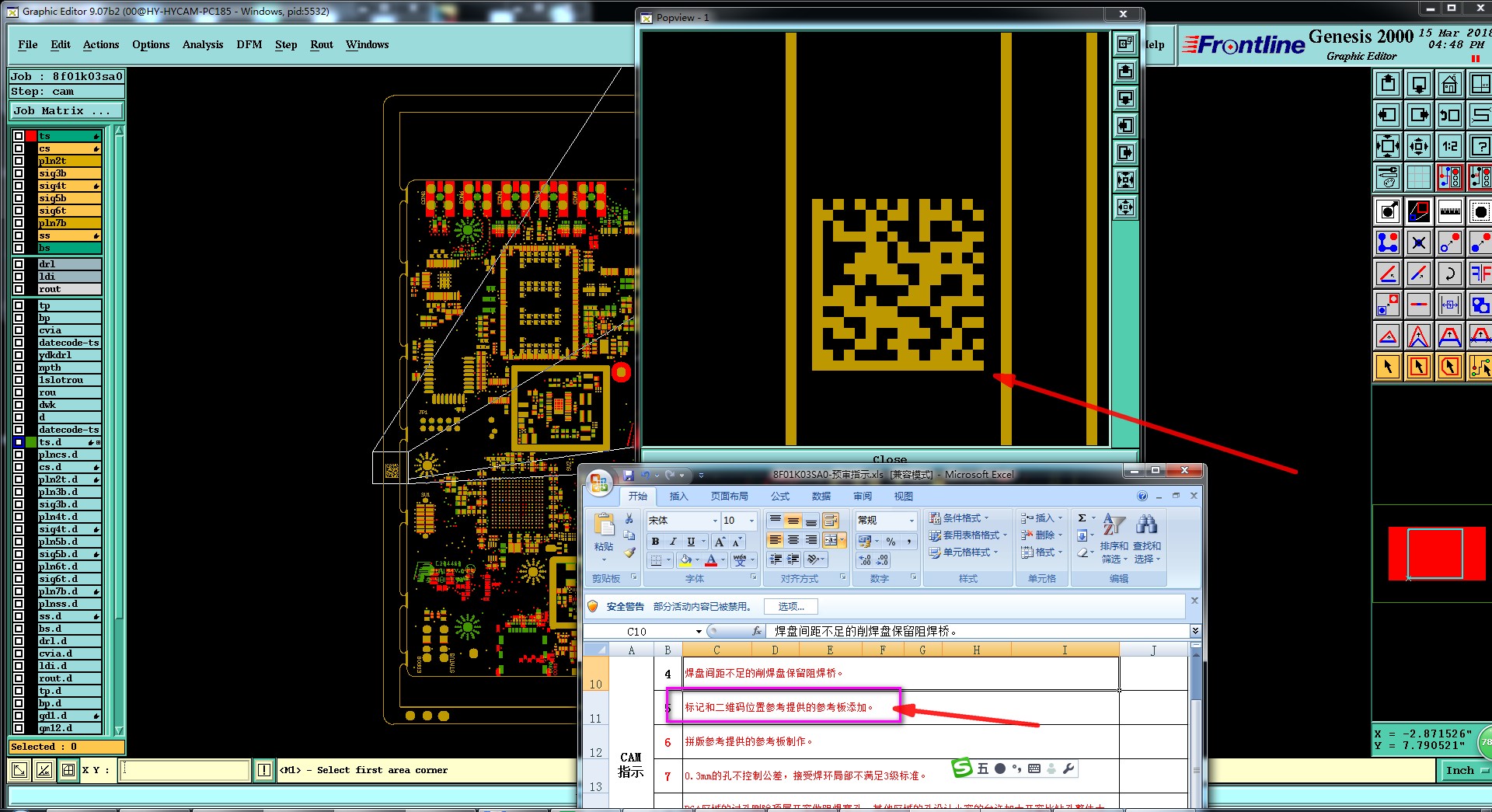Click the zoom-out four-arrows icon
Viewport: 1492px width, 812px height.
point(1388,146)
